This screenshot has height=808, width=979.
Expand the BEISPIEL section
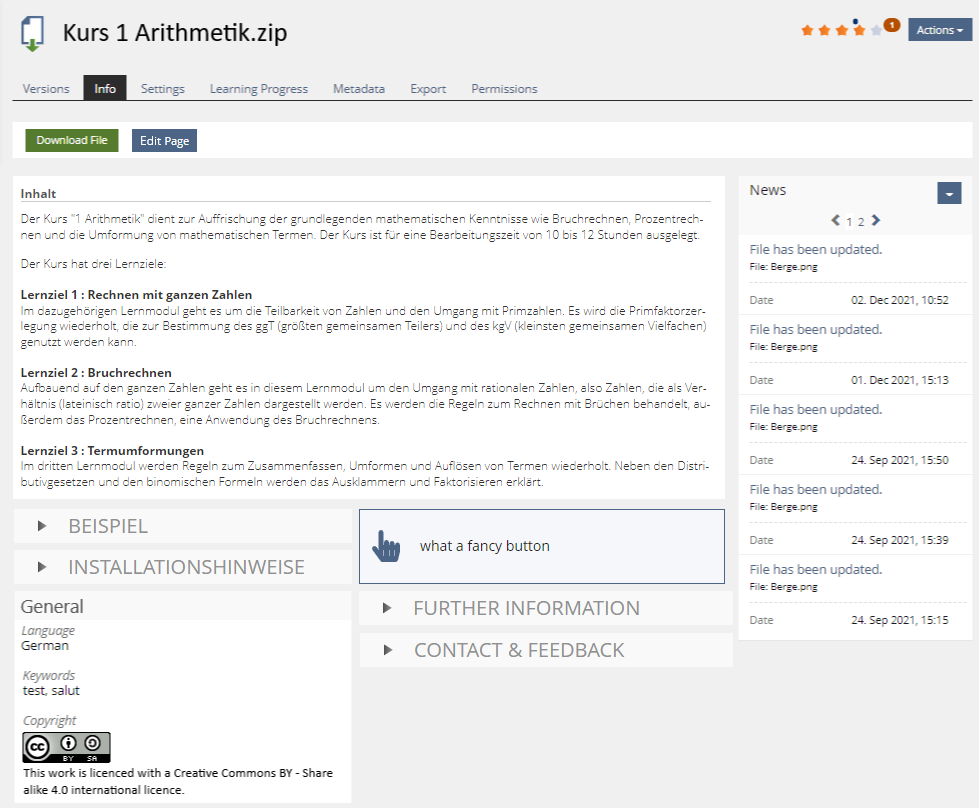107,526
